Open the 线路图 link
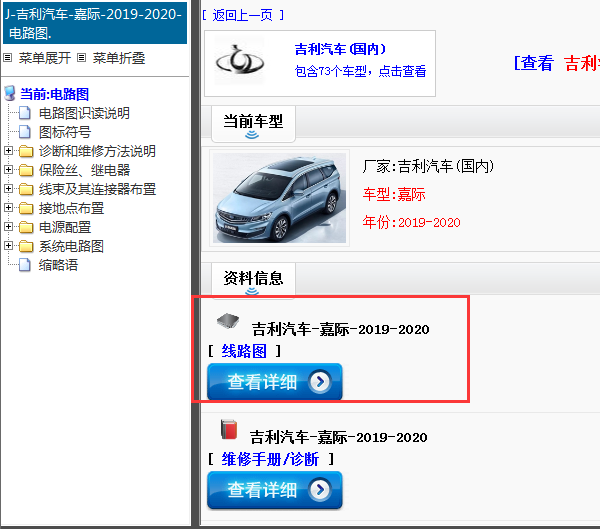Viewport: 600px width, 529px height. [244, 351]
